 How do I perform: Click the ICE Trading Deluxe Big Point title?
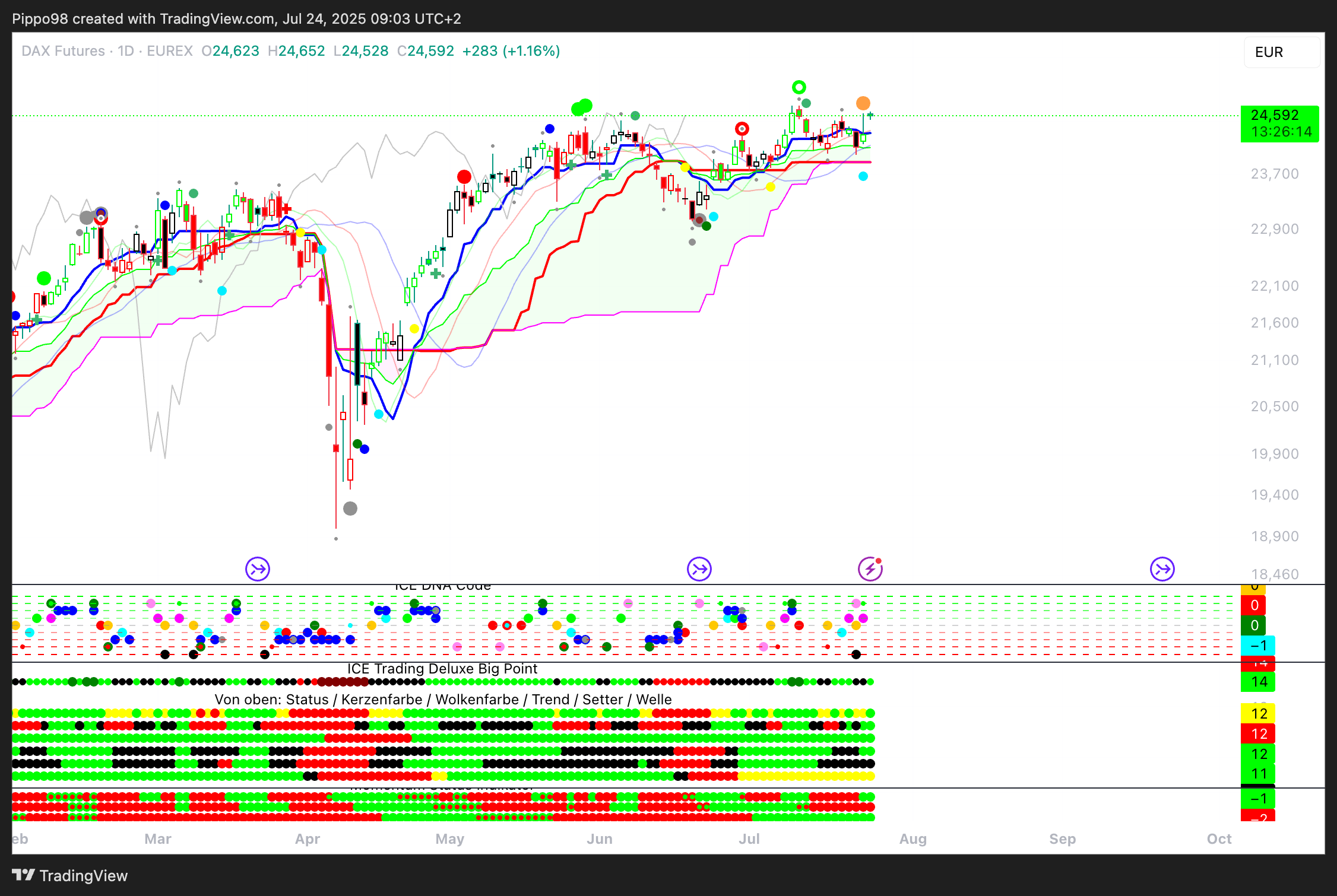tap(442, 669)
